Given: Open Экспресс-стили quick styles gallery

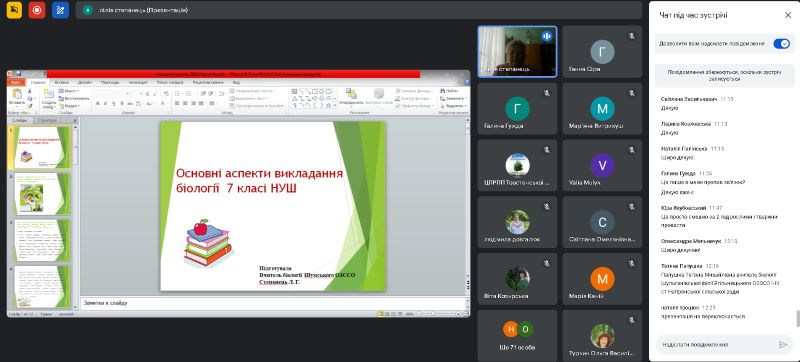Looking at the screenshot, I should coord(379,97).
